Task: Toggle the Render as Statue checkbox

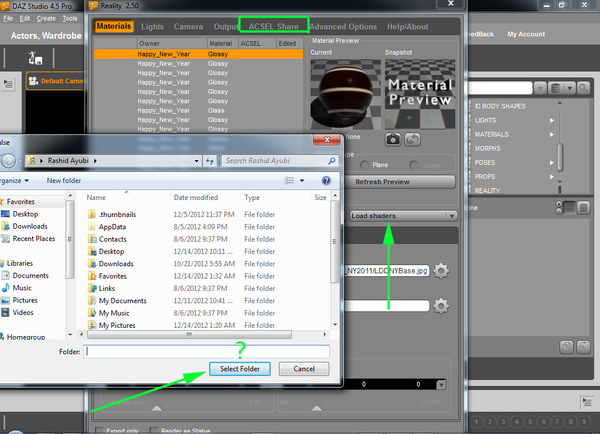Action: (x=154, y=430)
